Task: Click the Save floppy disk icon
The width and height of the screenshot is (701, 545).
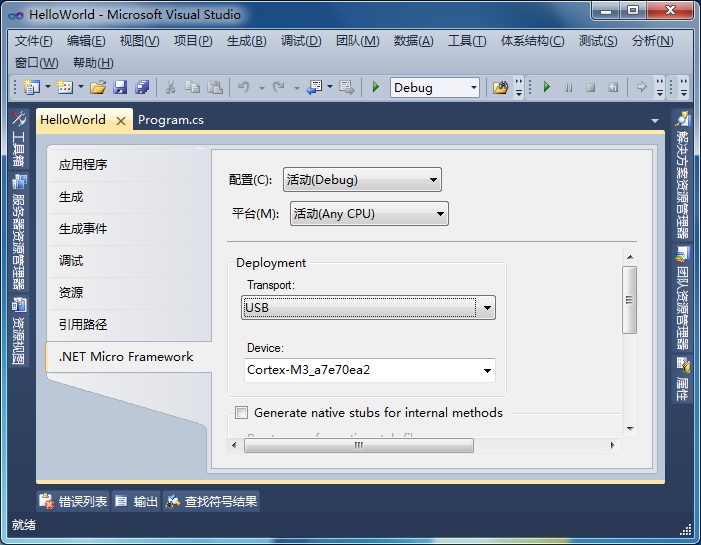Action: 120,87
